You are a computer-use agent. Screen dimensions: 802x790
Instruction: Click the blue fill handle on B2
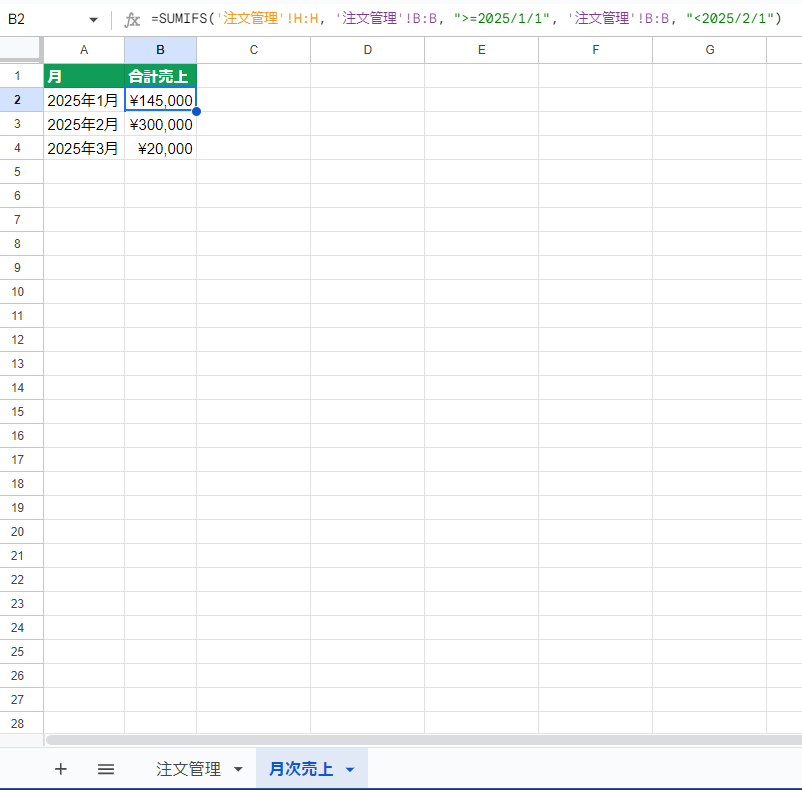196,111
